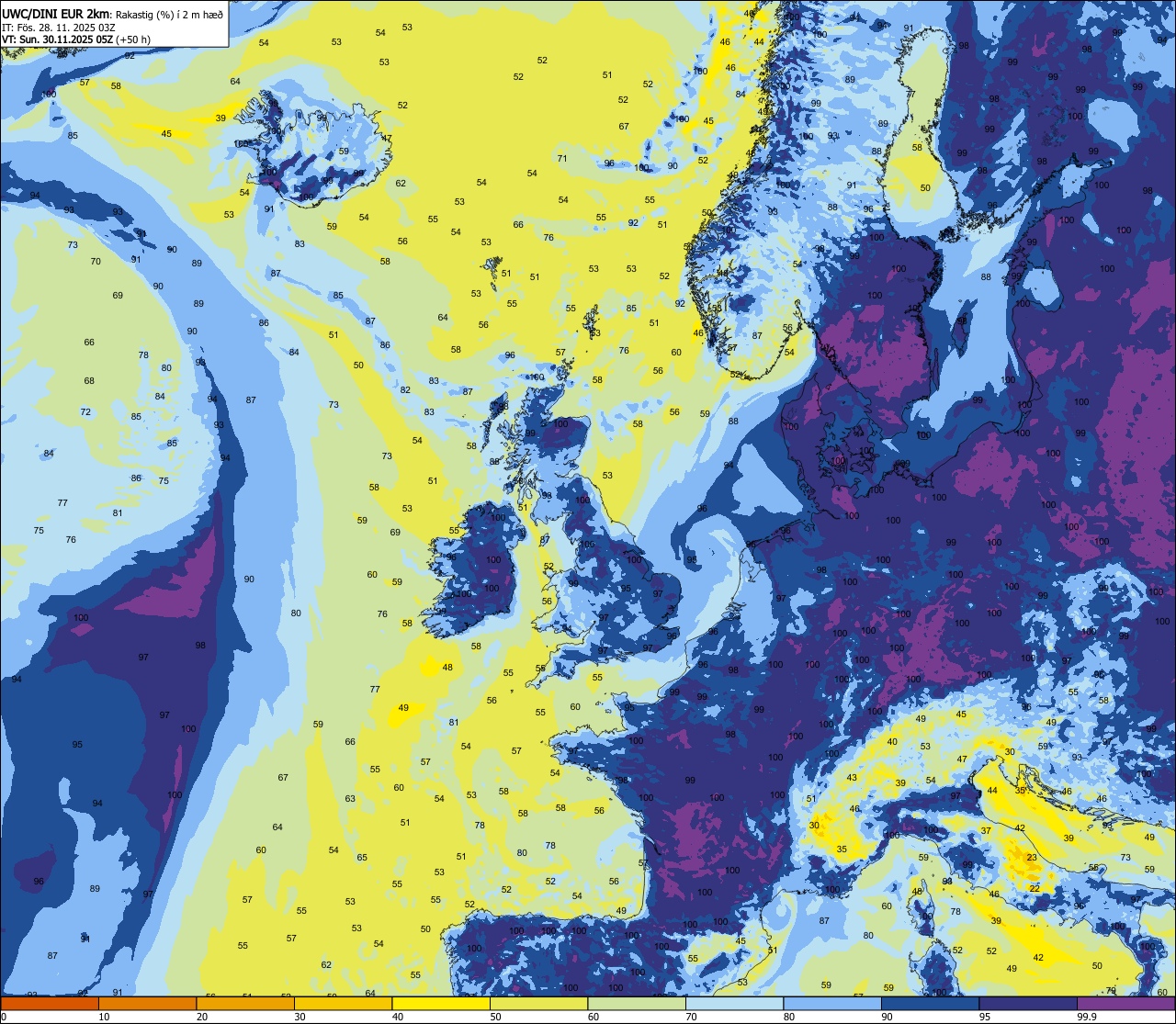Click the humidity value "40" over the Alps
Screen dimensions: 1176x1024
892,742
